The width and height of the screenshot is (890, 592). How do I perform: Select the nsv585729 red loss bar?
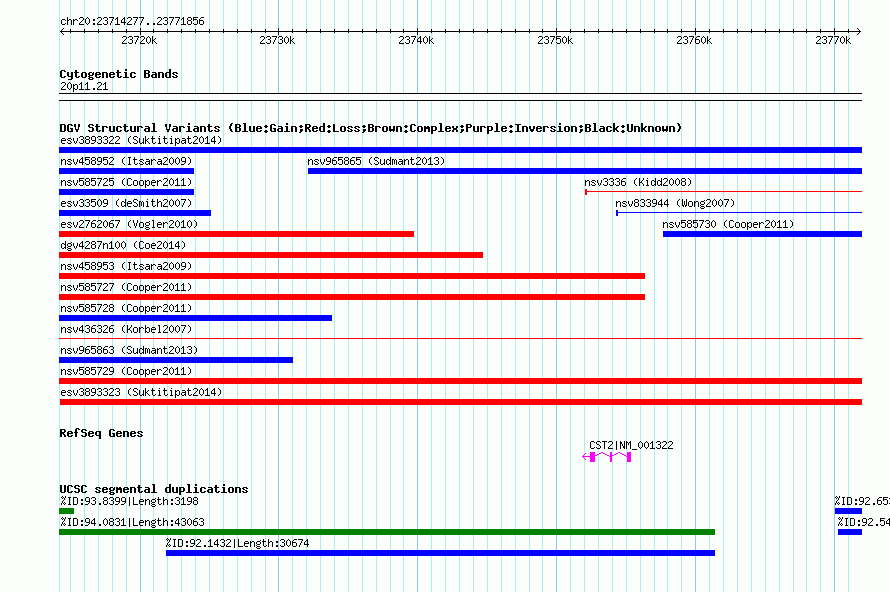(460, 381)
